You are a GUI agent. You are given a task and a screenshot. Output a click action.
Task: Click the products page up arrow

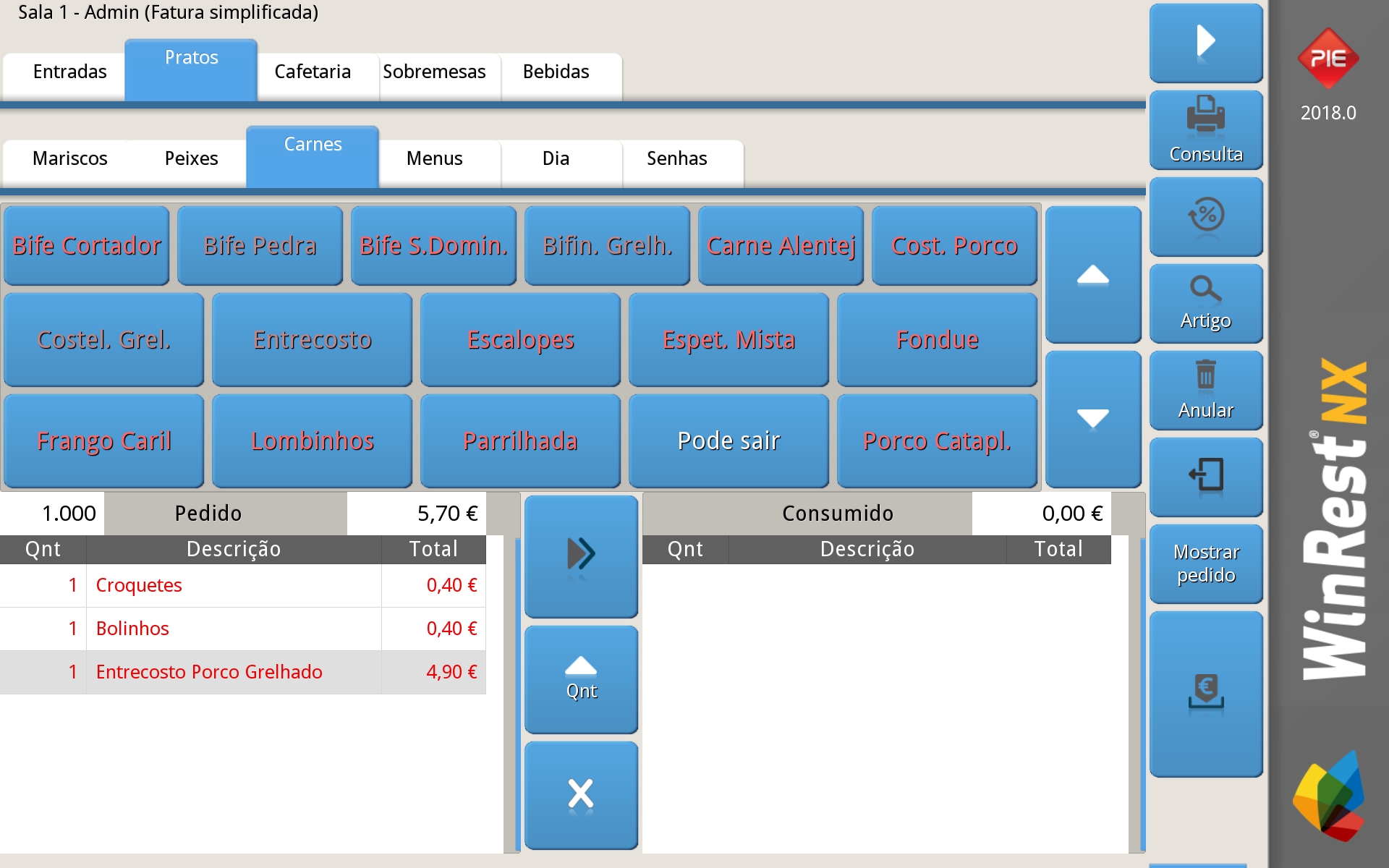[1093, 274]
